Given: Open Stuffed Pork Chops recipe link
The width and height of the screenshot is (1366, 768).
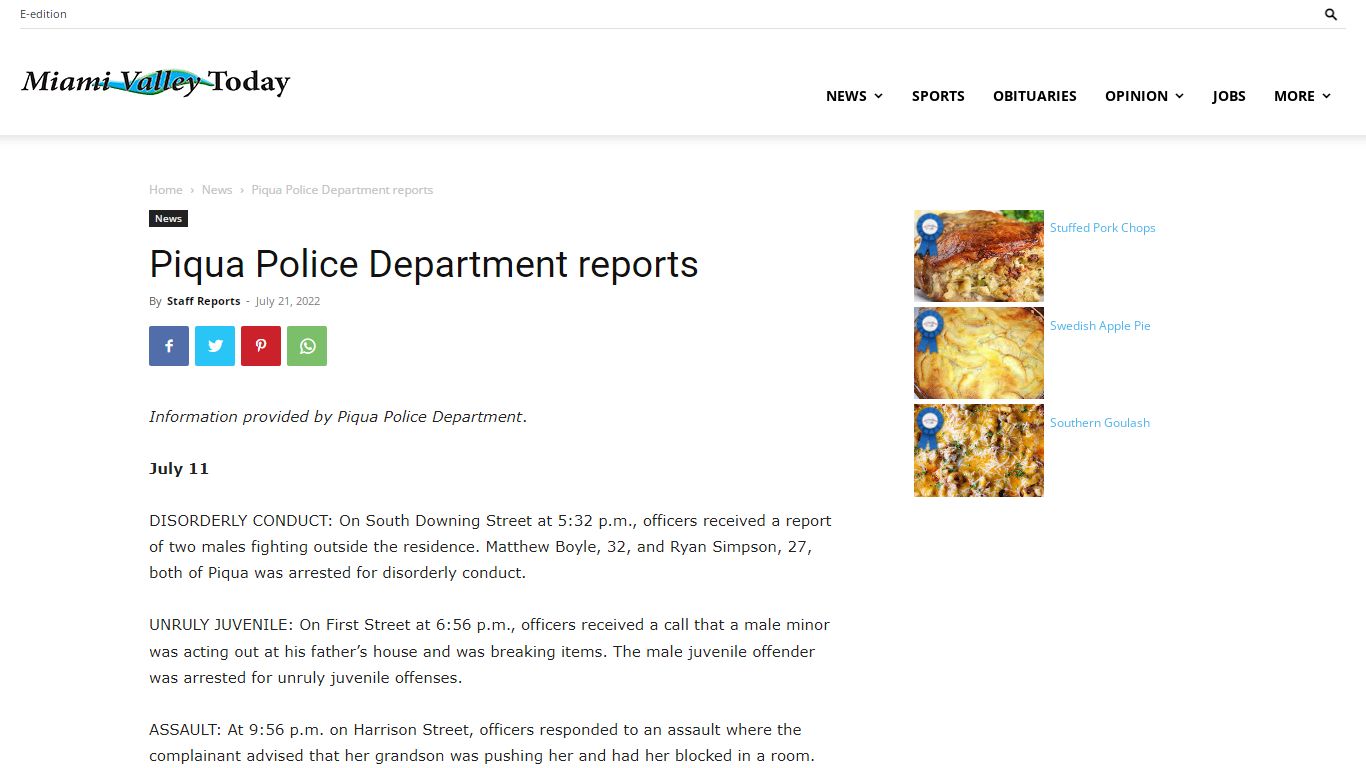Looking at the screenshot, I should click(x=1102, y=228).
